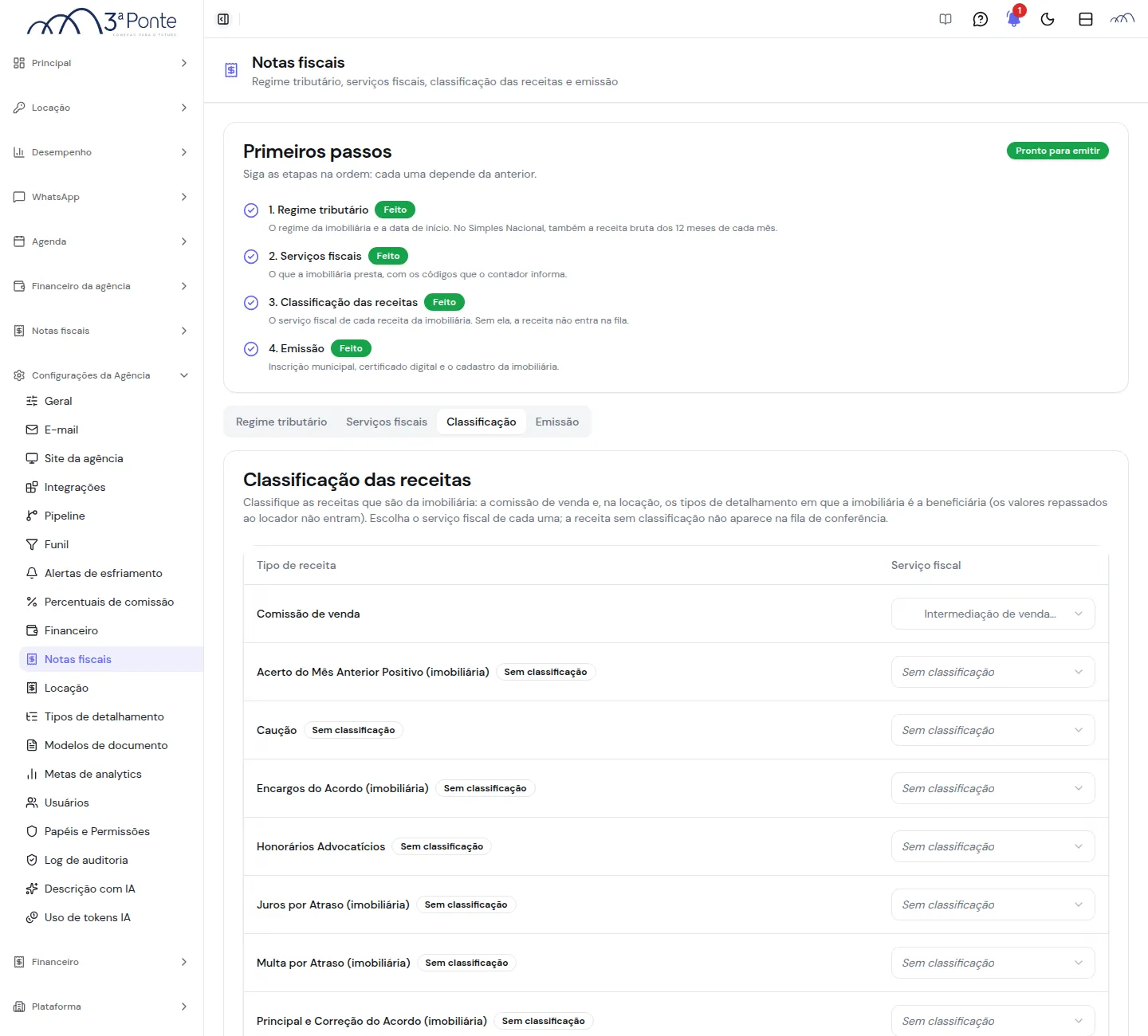Click the Regime tributário step check circle
The height and width of the screenshot is (1036, 1148).
tap(251, 210)
